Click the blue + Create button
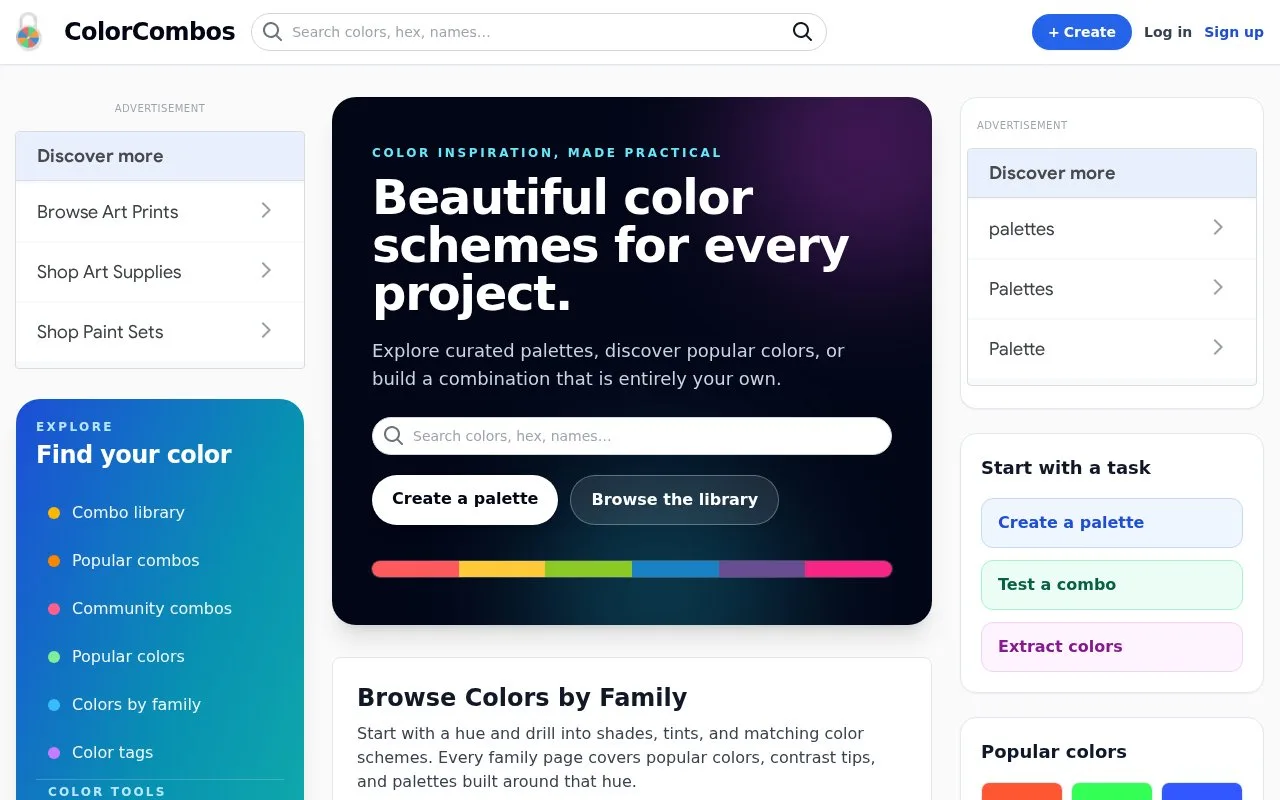The height and width of the screenshot is (800, 1280). pyautogui.click(x=1082, y=32)
